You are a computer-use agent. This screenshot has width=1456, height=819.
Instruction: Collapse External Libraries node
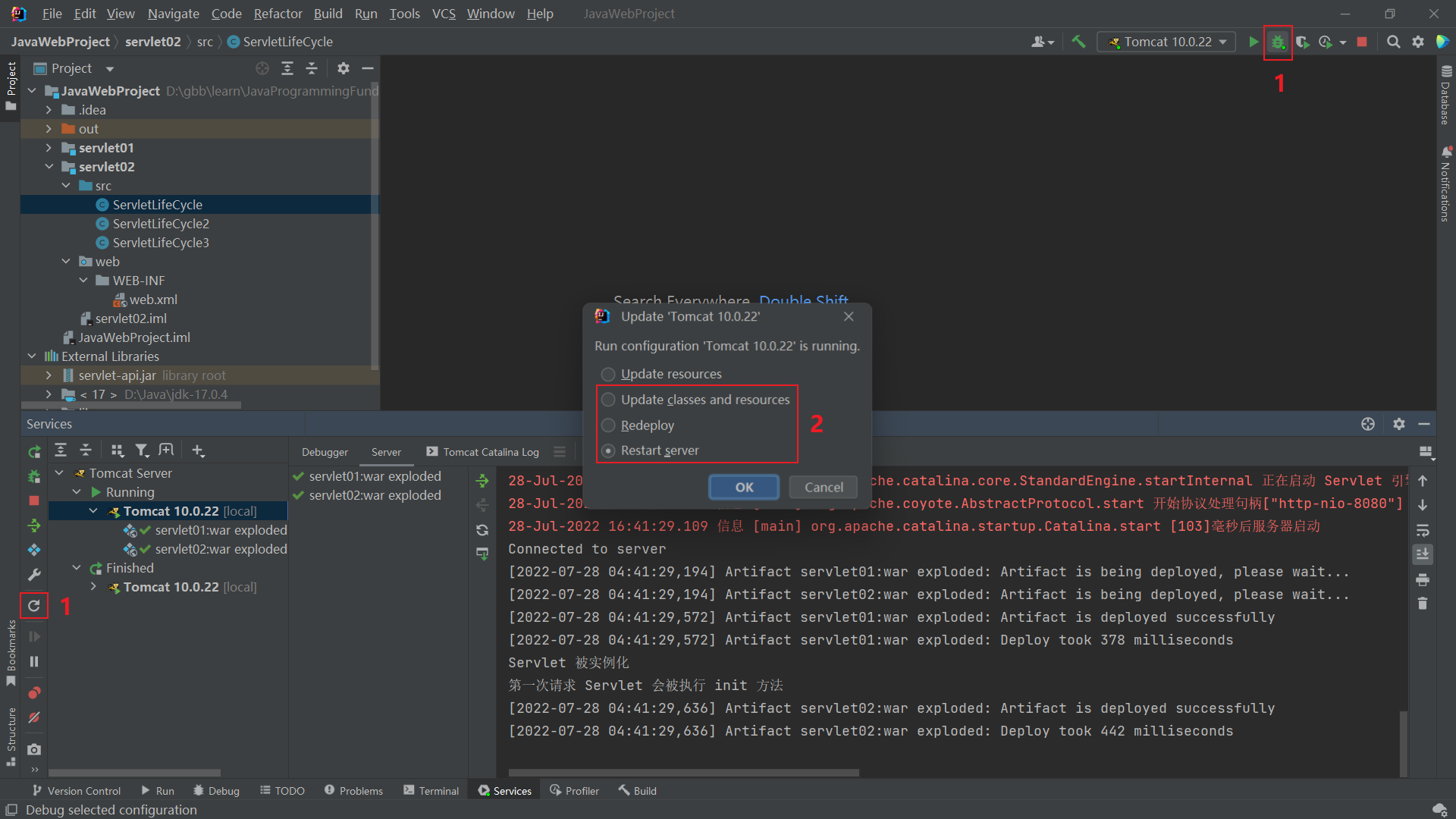pos(32,356)
